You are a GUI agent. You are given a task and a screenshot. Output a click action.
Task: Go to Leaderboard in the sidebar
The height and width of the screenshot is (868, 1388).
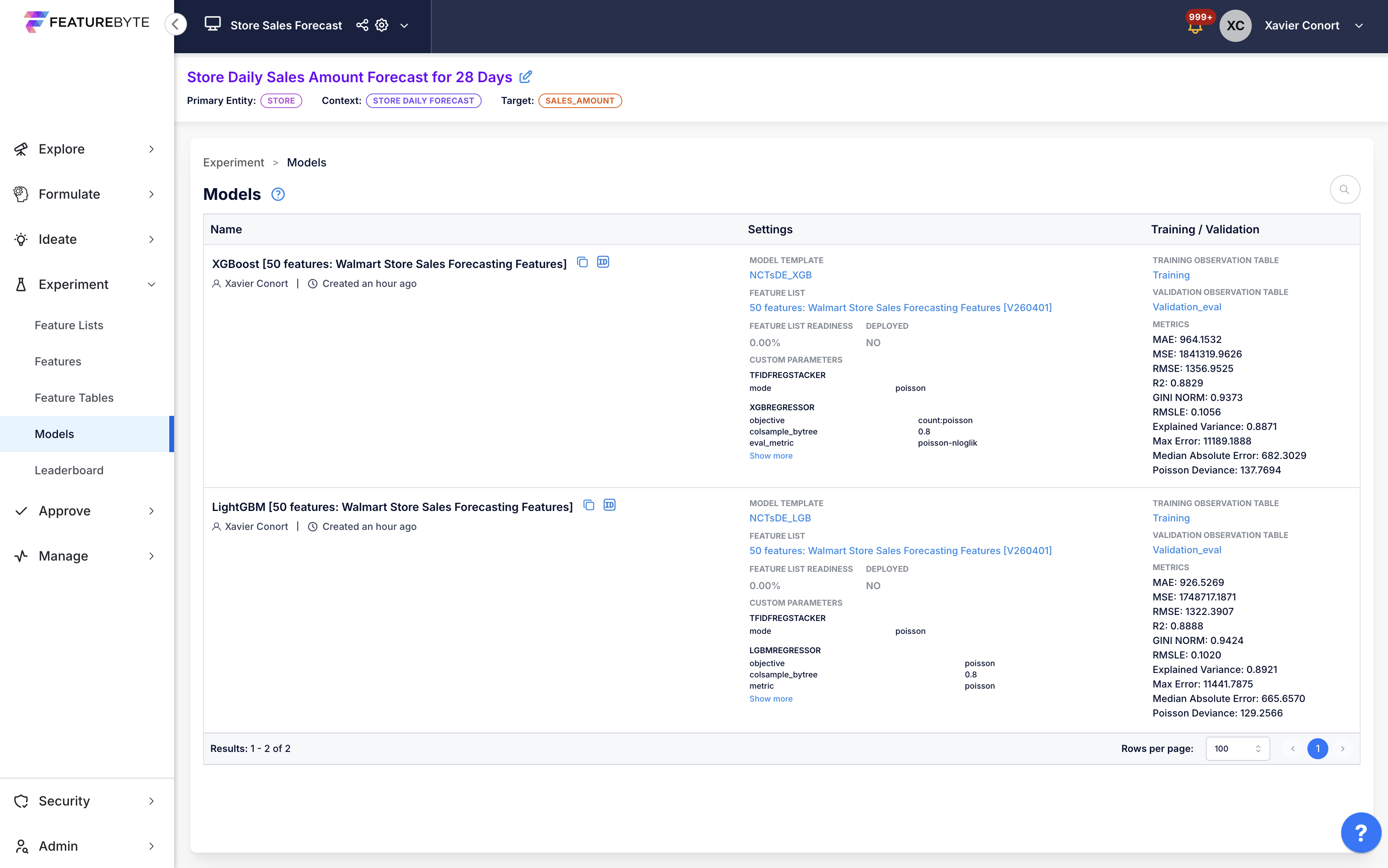pos(69,470)
